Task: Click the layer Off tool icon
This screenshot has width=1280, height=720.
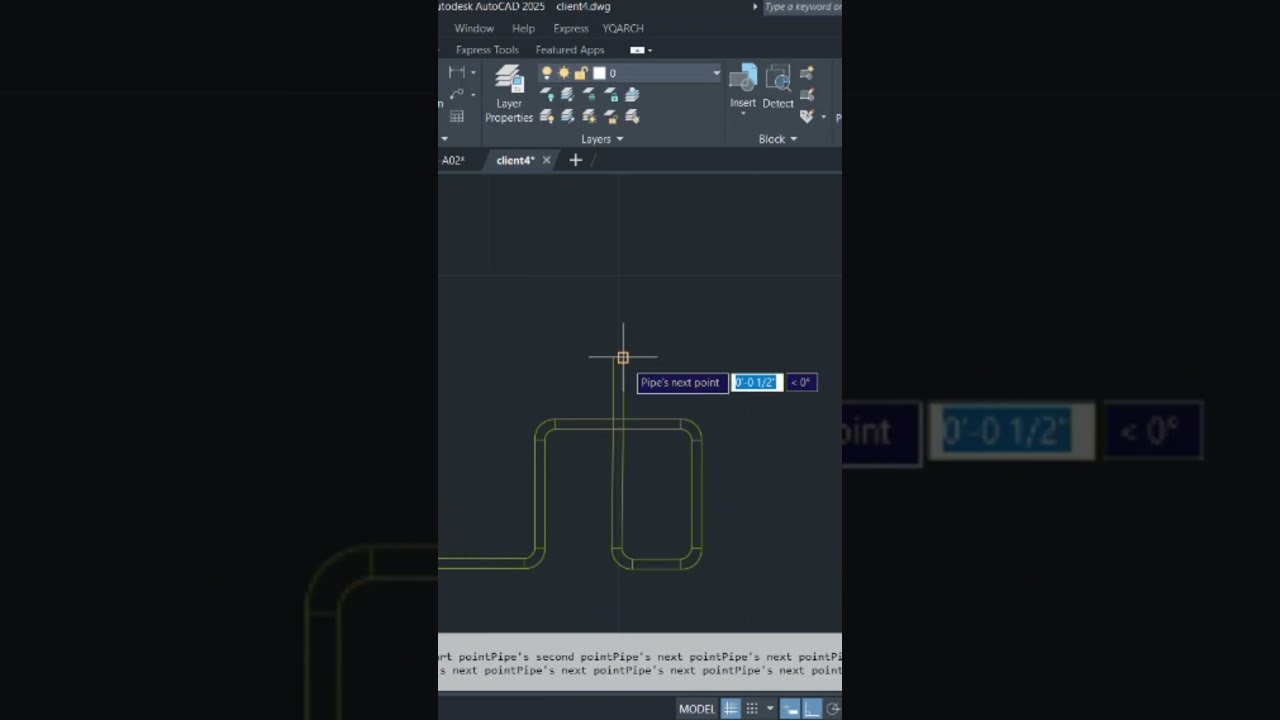Action: (546, 95)
